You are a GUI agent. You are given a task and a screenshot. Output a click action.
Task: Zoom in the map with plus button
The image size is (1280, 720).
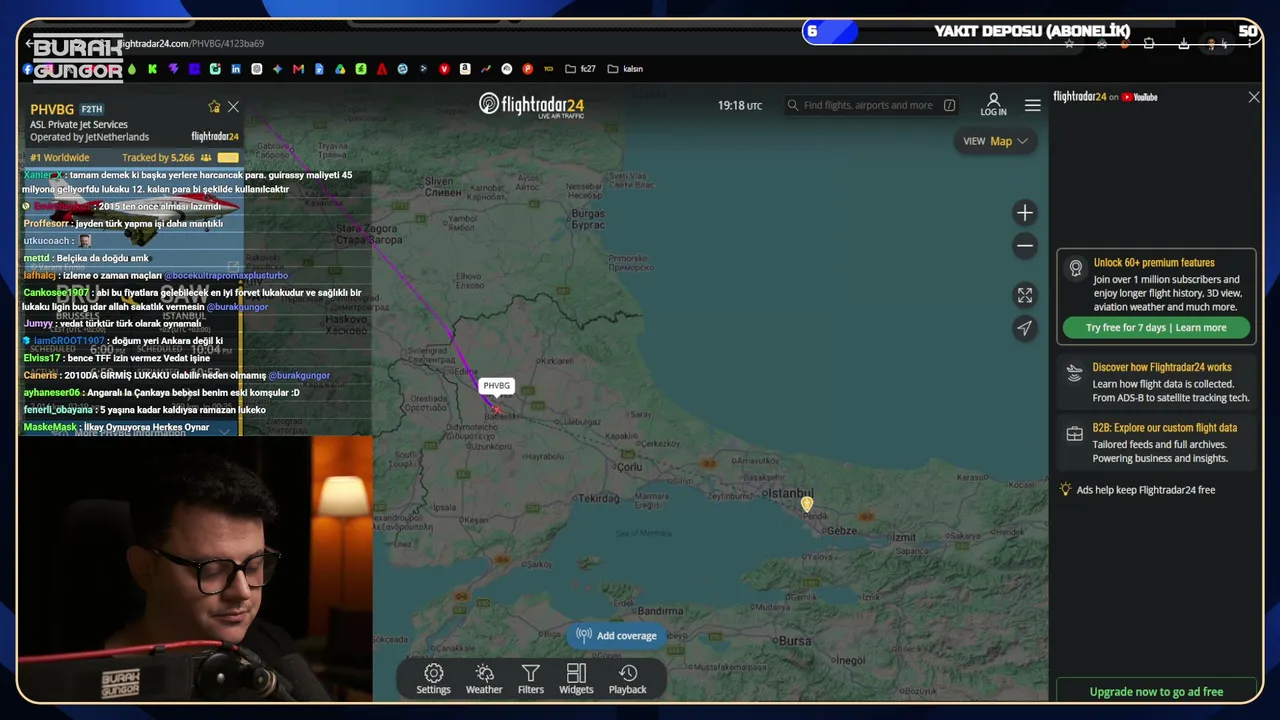pyautogui.click(x=1025, y=213)
